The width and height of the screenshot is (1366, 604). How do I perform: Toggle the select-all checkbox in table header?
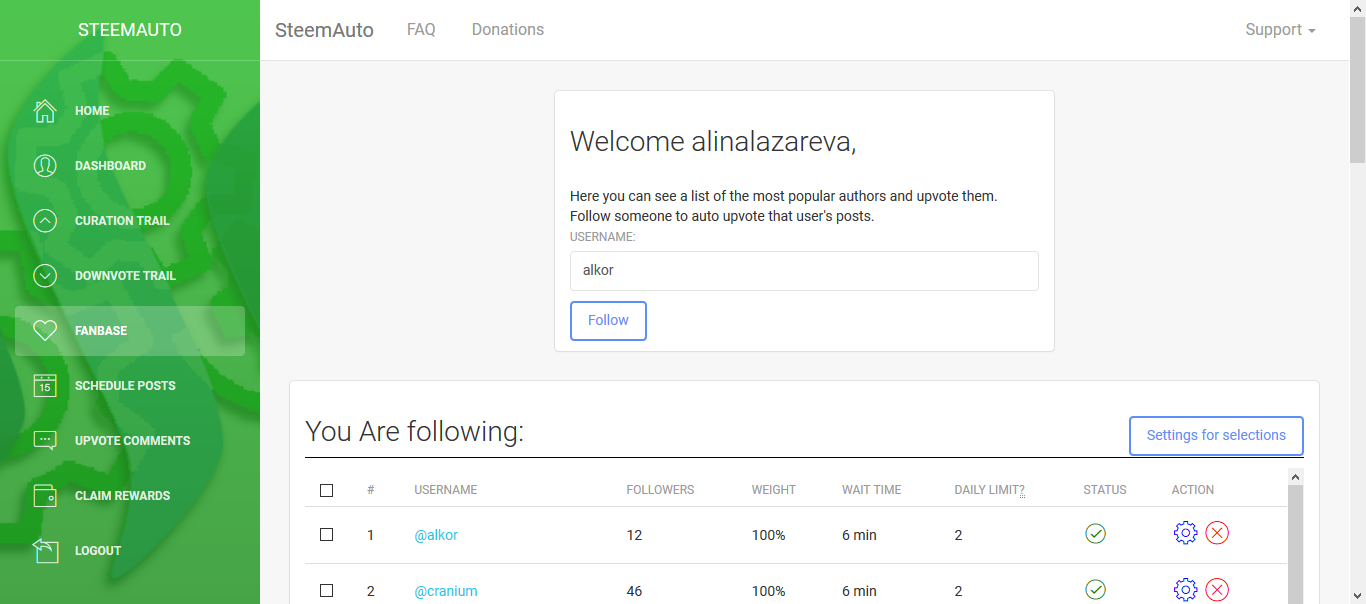point(326,490)
